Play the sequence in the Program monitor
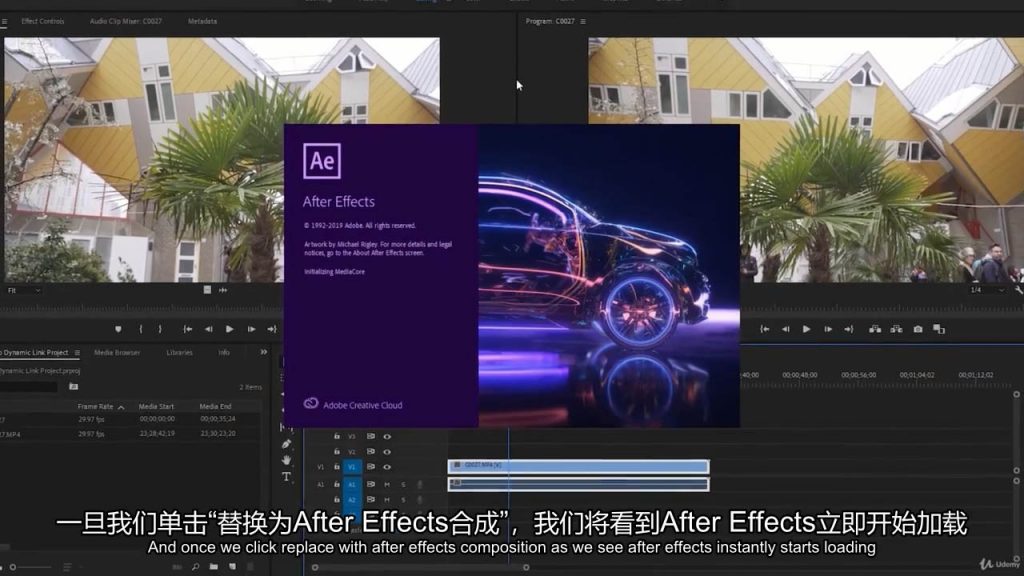This screenshot has height=576, width=1024. pos(807,329)
